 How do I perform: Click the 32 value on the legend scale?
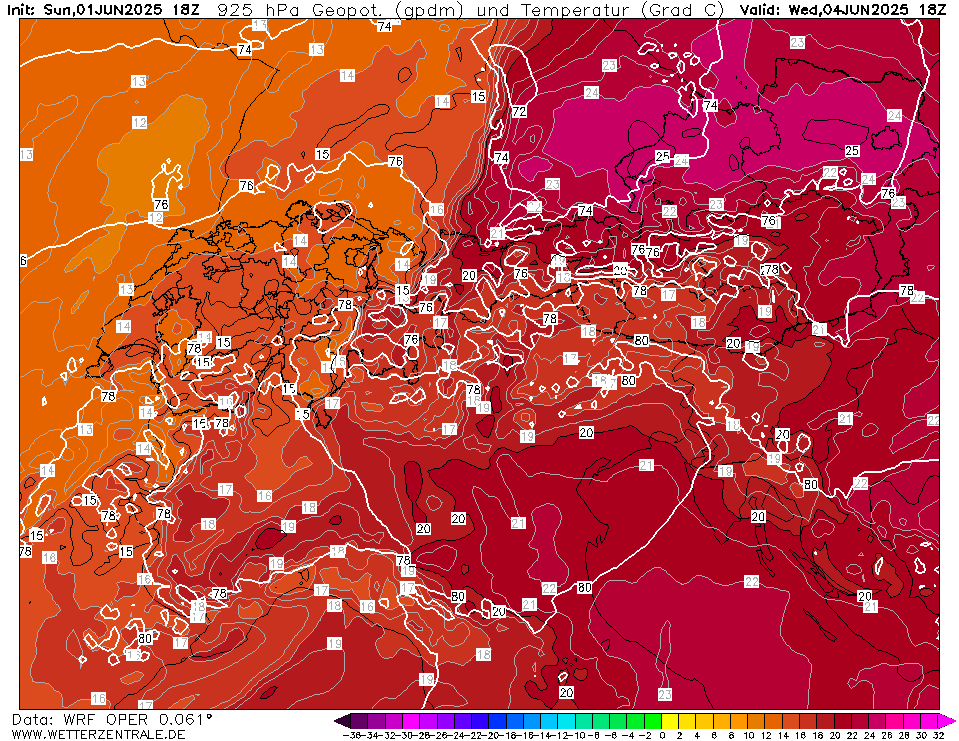(938, 735)
